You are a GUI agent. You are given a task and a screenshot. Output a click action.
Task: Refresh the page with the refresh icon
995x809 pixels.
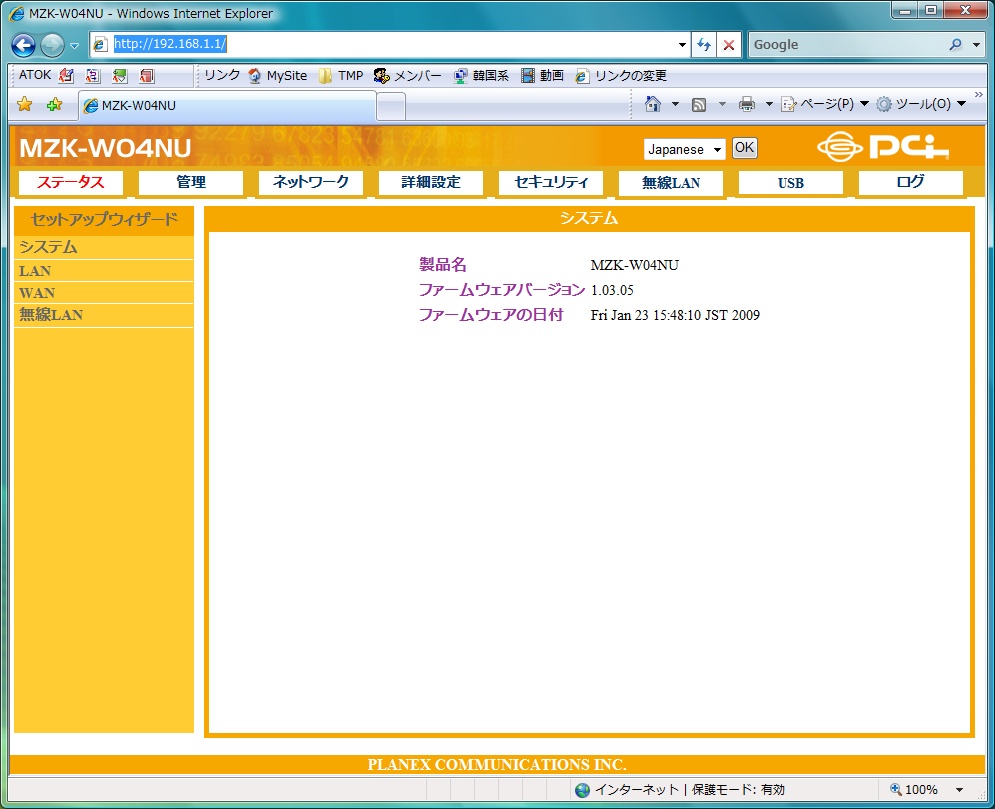click(704, 44)
